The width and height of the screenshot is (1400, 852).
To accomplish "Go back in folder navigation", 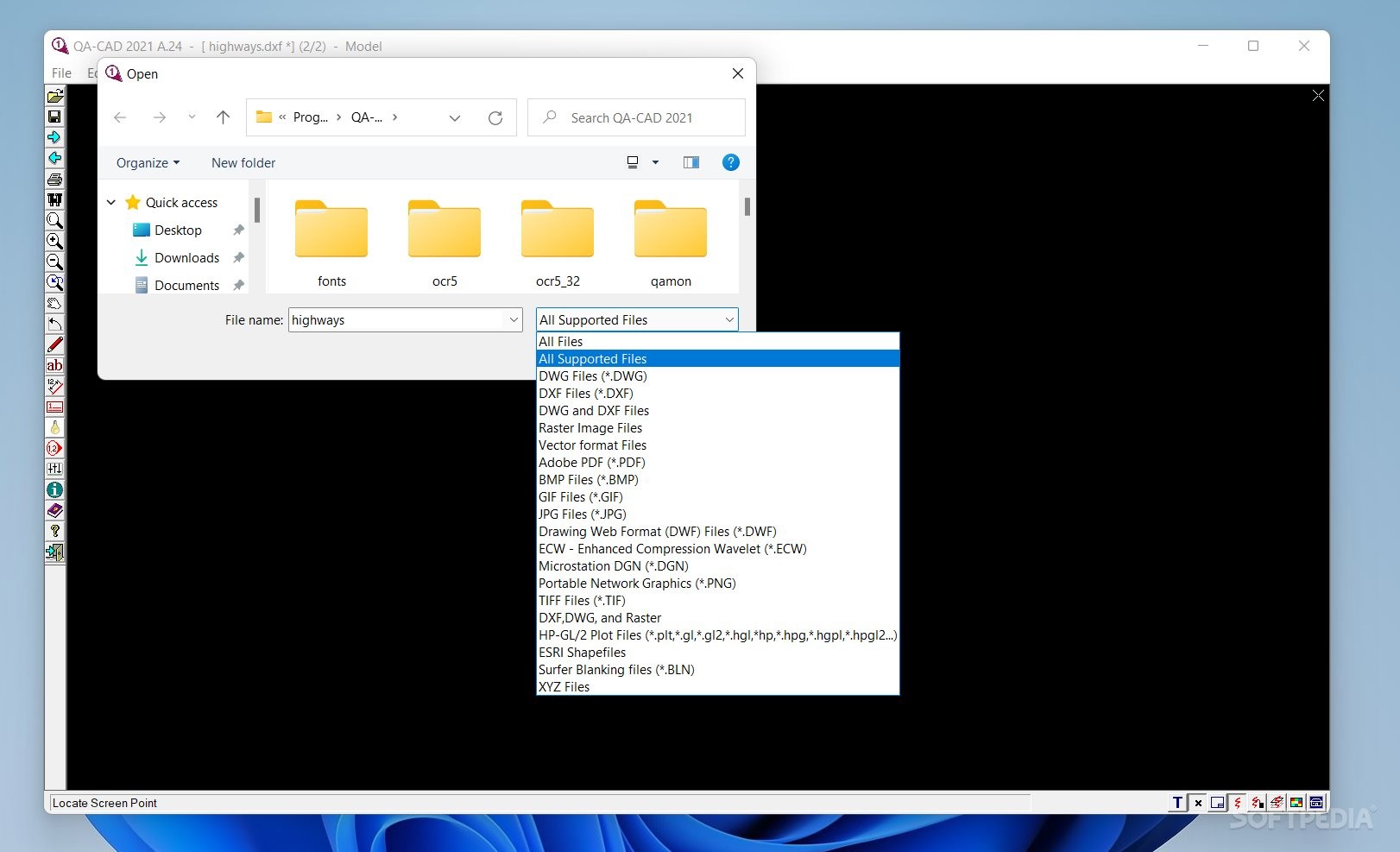I will (x=120, y=117).
